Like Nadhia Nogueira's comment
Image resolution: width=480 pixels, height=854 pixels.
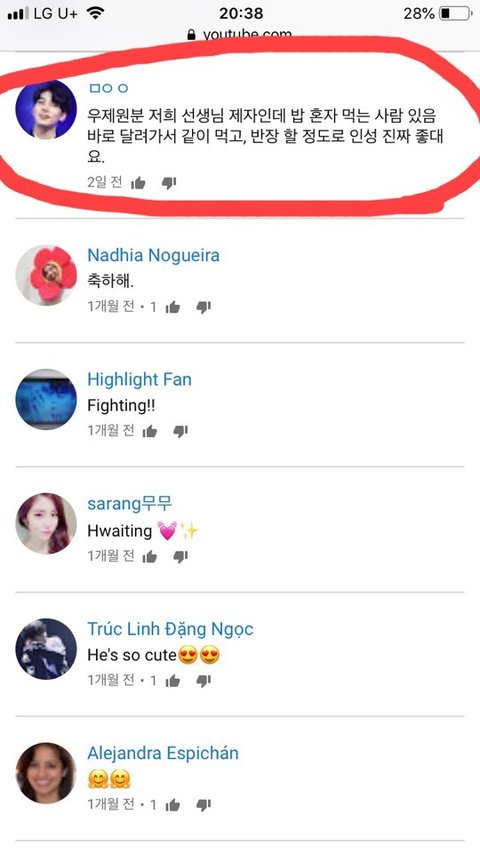click(x=173, y=307)
